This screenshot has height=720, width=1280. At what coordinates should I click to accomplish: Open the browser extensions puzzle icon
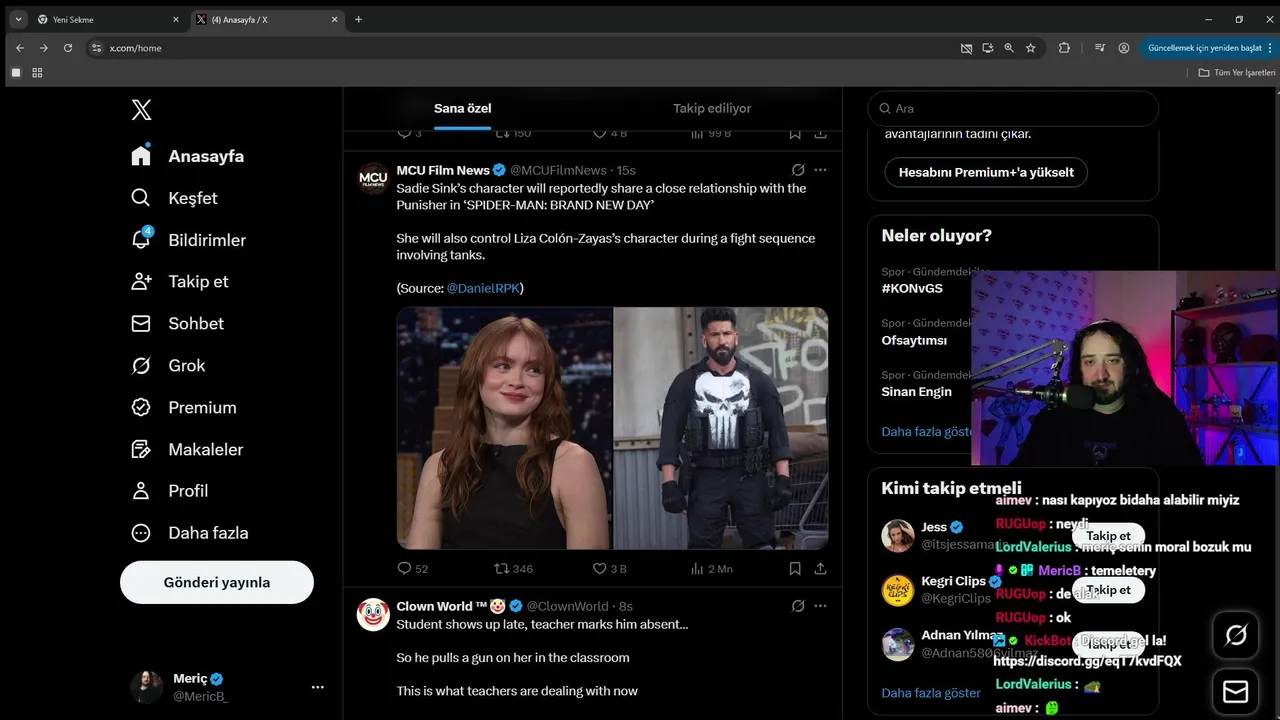coord(1064,48)
